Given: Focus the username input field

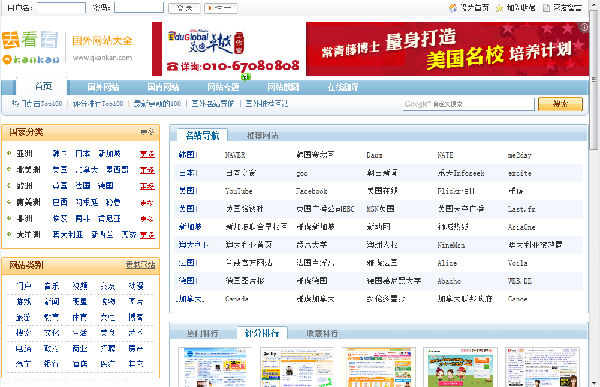Looking at the screenshot, I should tap(61, 7).
